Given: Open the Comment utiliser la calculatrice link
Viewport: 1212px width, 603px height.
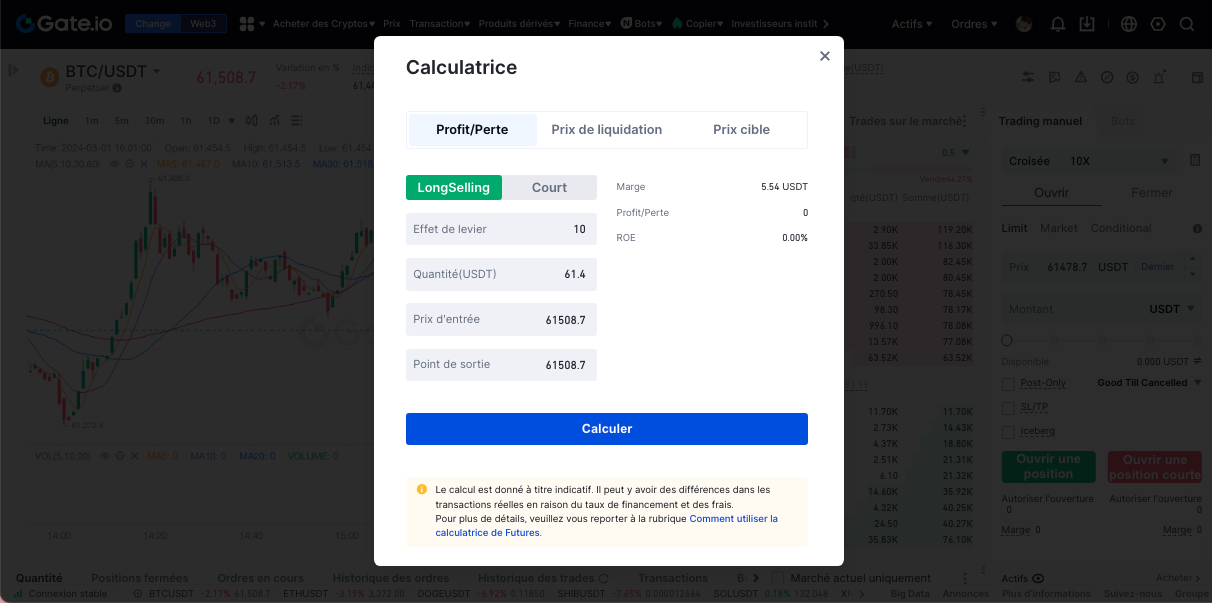Looking at the screenshot, I should 733,519.
